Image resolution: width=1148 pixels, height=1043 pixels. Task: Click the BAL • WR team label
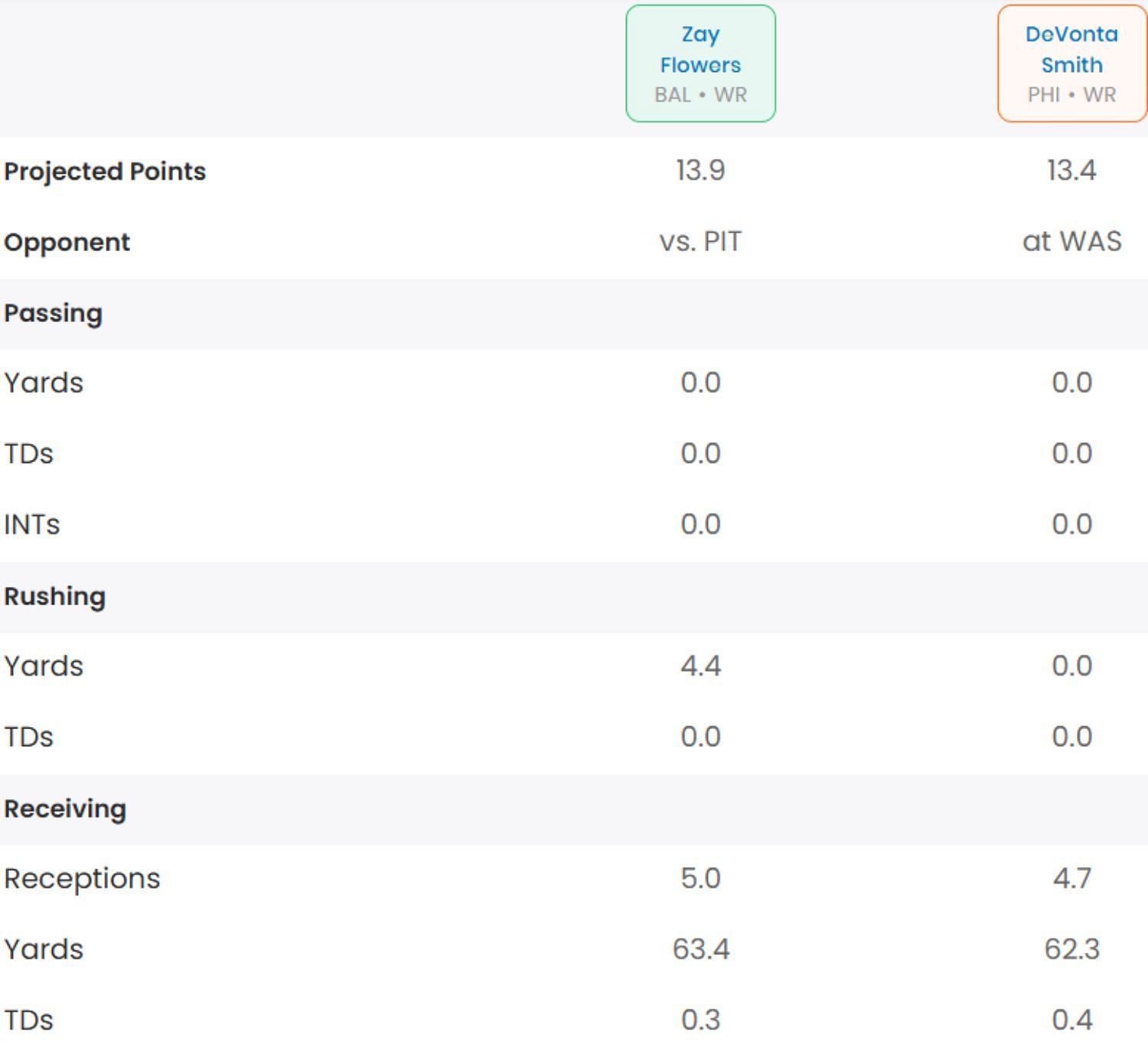(700, 95)
